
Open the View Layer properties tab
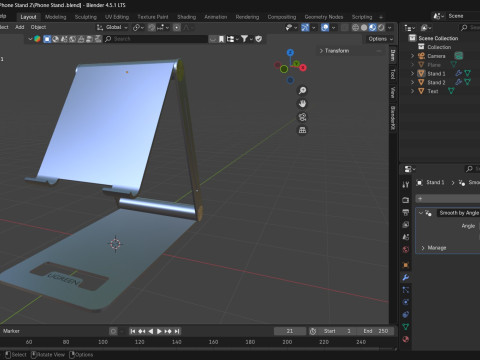tap(406, 225)
